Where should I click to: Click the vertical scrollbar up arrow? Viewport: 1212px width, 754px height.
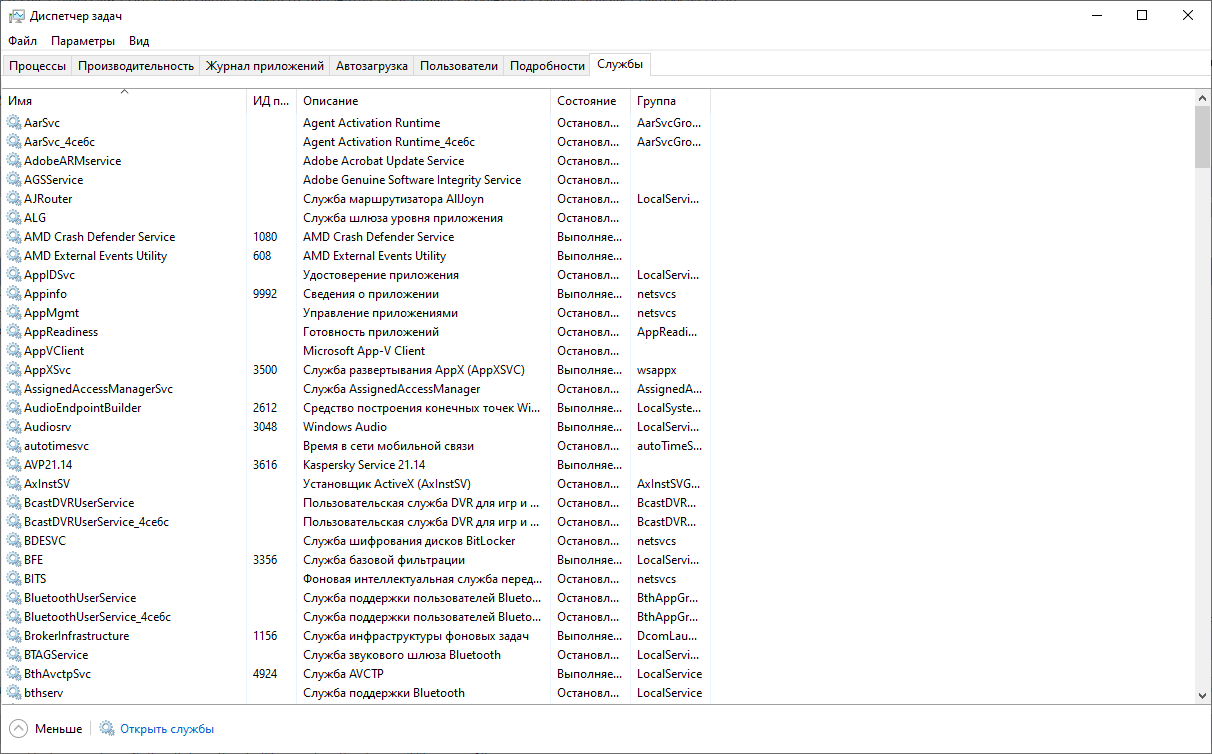click(x=1202, y=98)
